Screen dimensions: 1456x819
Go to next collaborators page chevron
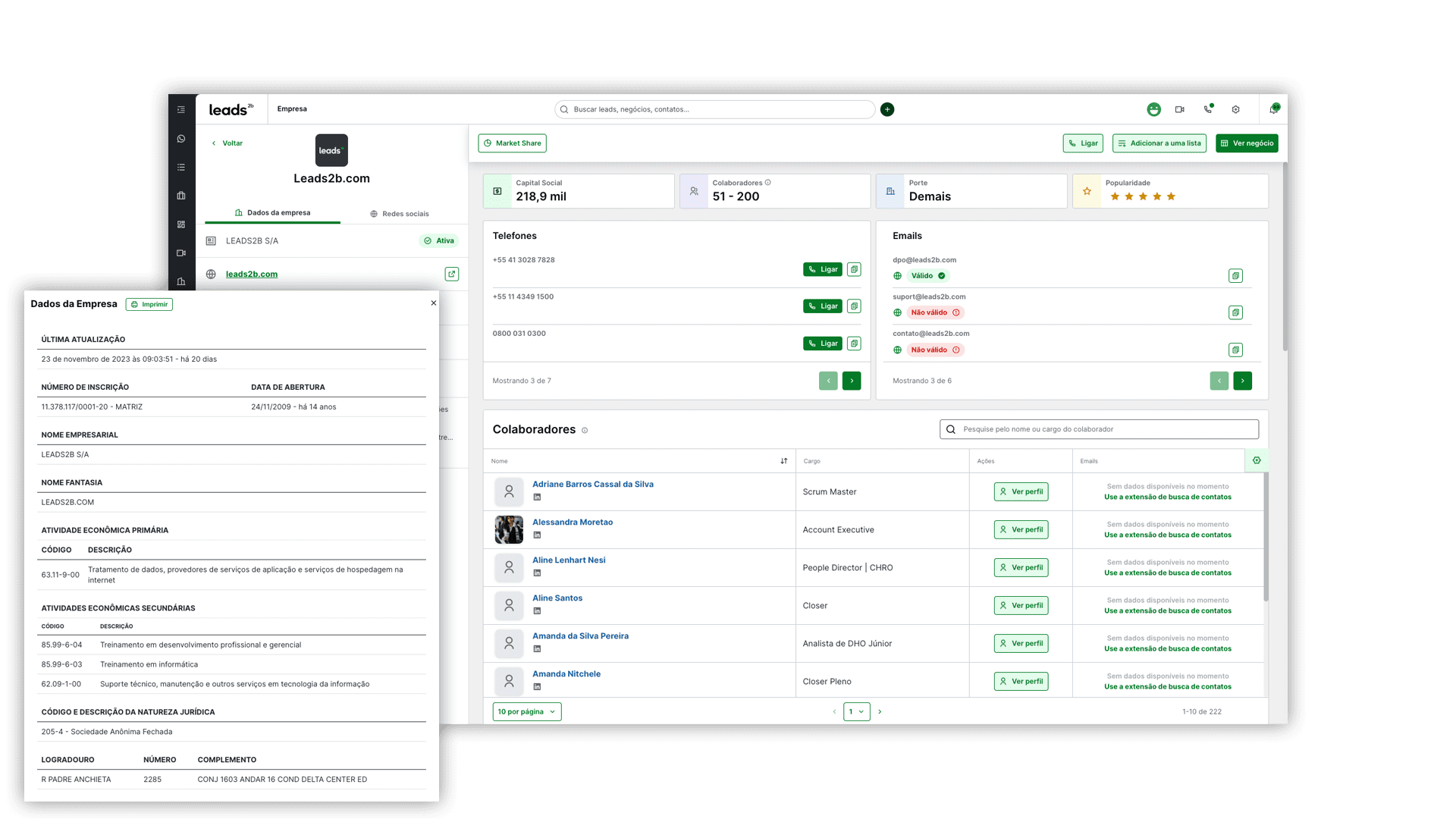[880, 711]
